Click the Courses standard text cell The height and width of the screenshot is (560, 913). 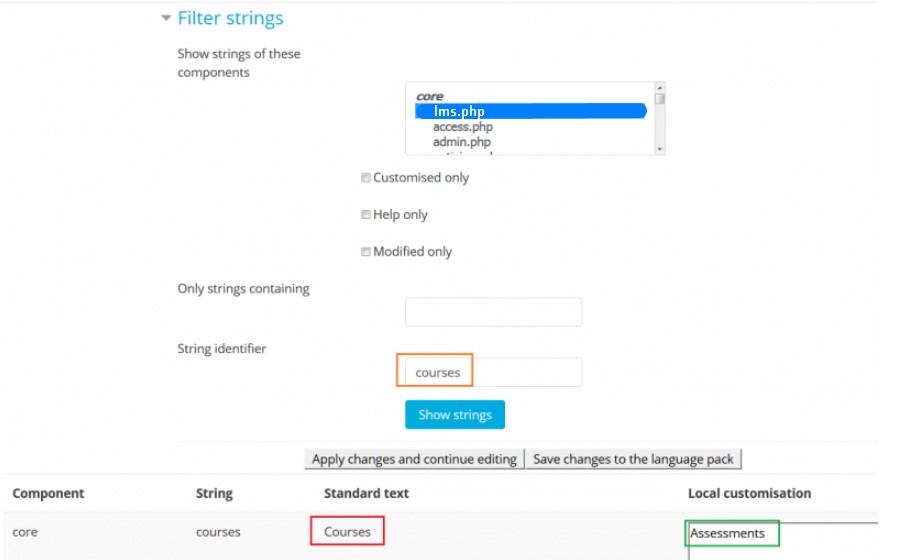[x=348, y=532]
